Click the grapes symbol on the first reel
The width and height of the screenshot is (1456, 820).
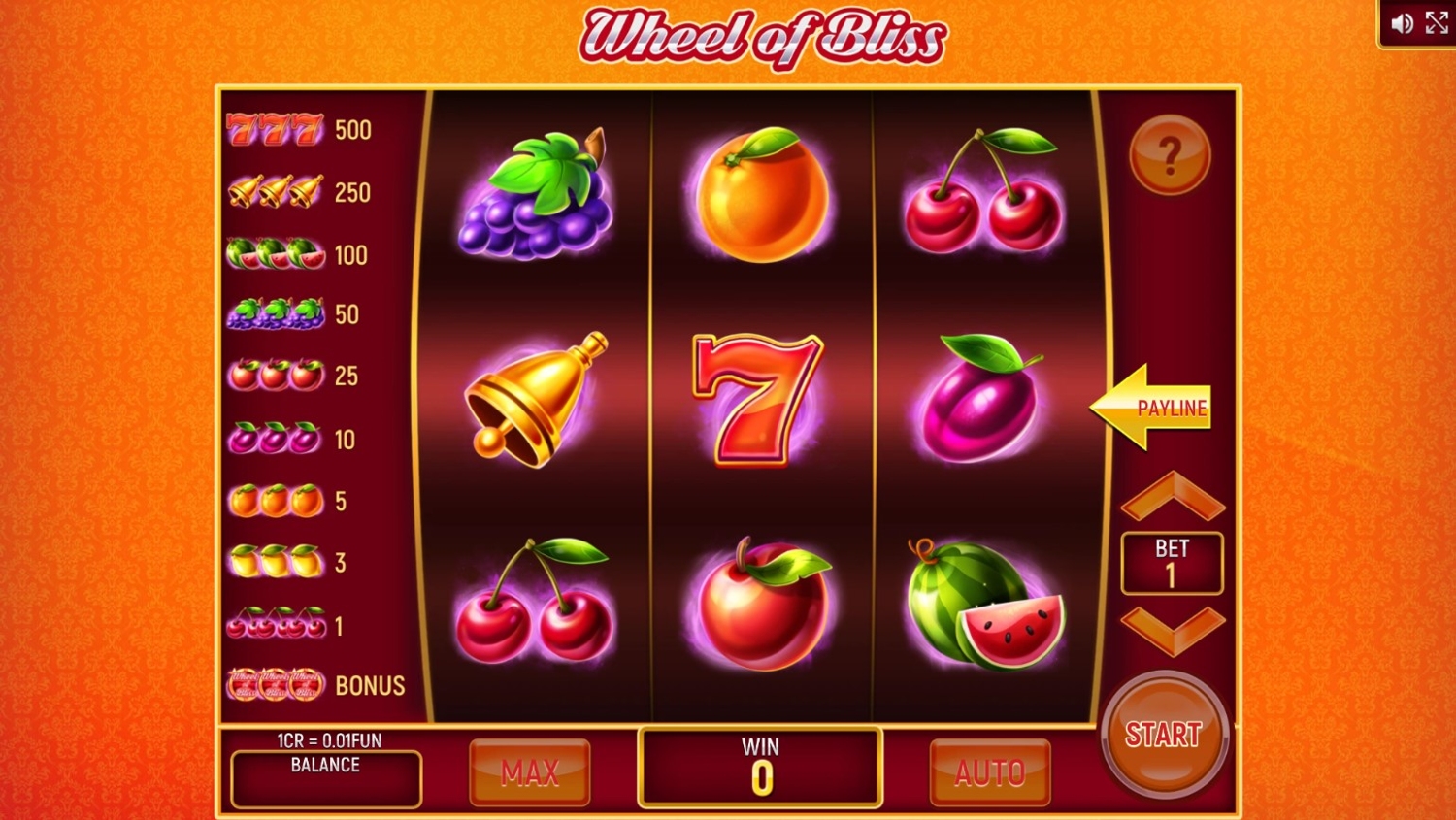point(536,194)
